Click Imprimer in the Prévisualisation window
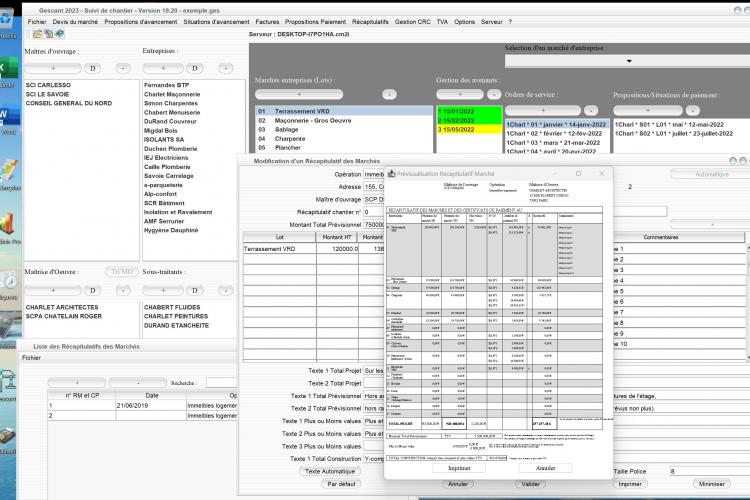 click(459, 468)
